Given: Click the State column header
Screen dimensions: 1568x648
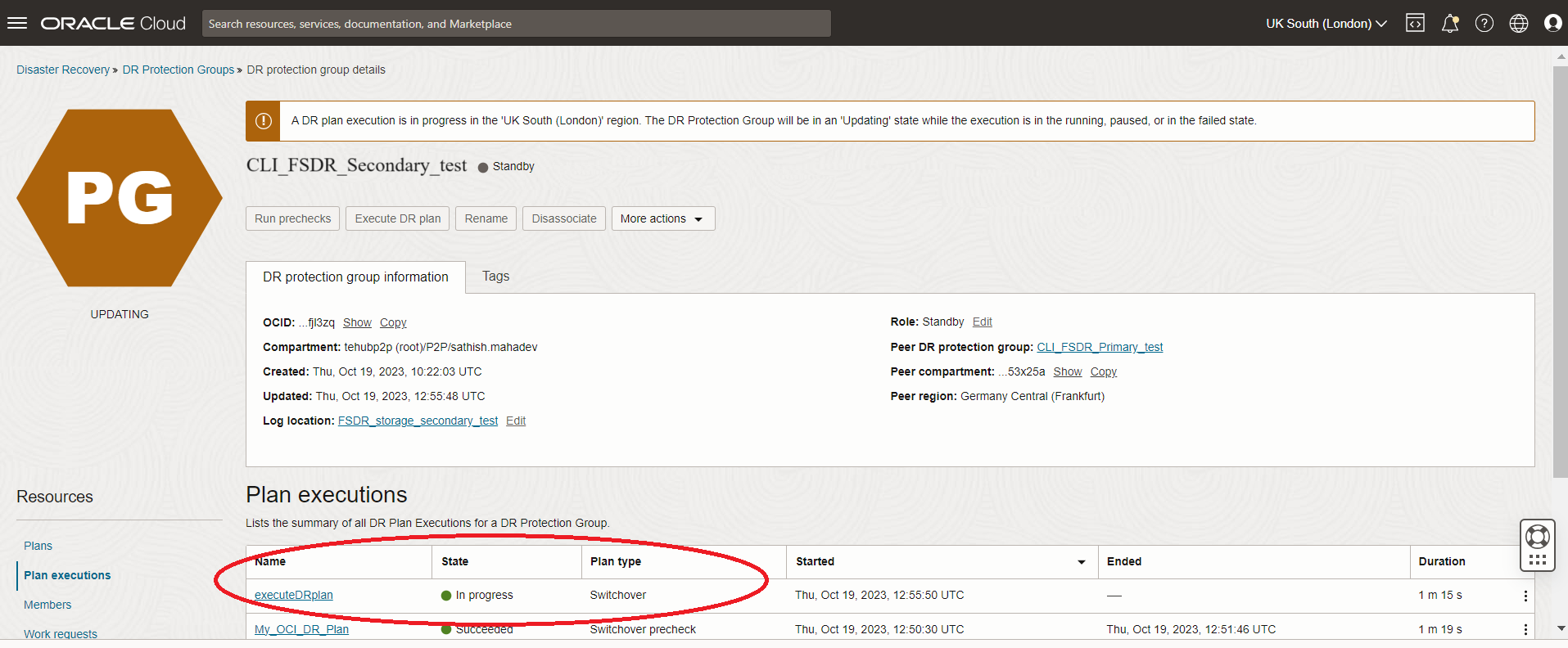Looking at the screenshot, I should point(454,561).
